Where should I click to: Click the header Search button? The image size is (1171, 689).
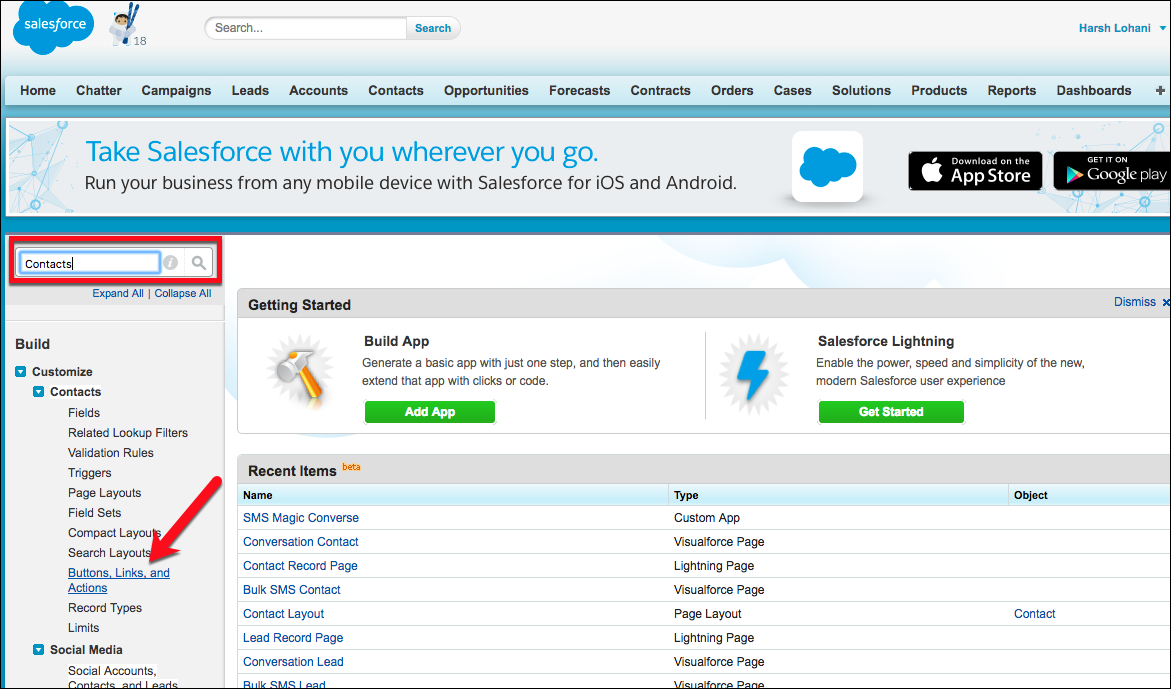(433, 28)
